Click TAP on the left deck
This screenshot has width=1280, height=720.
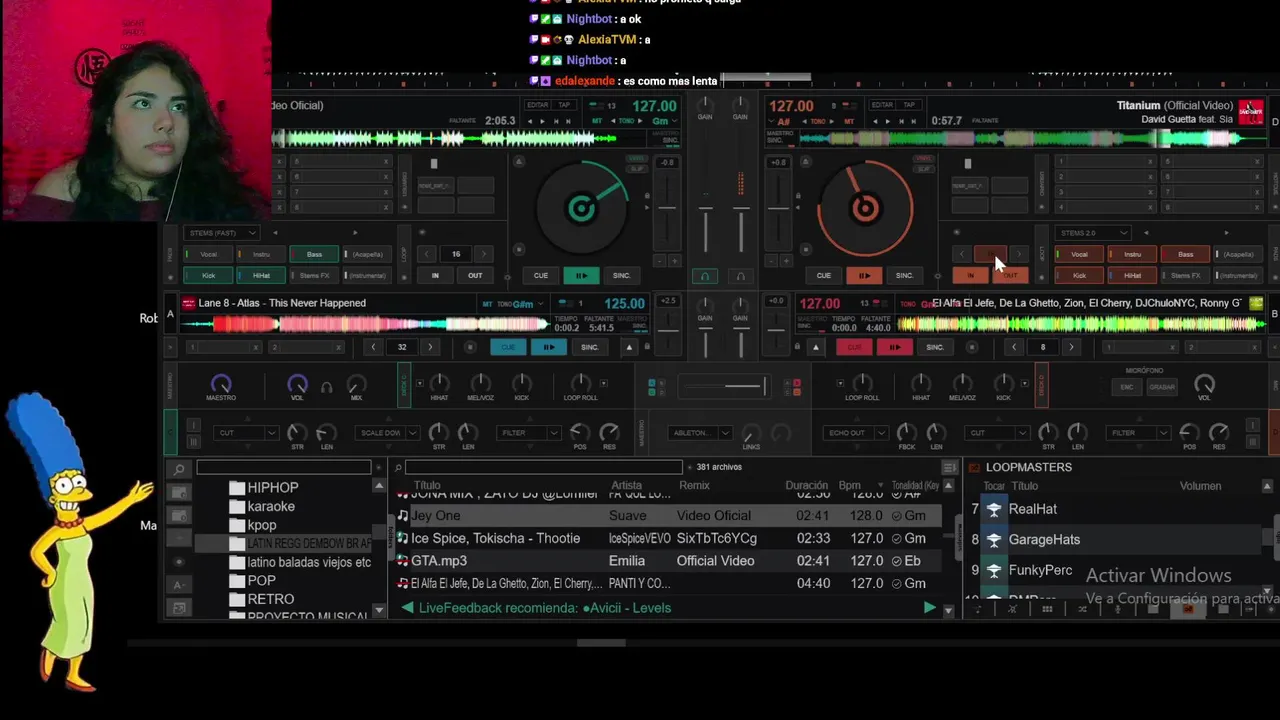564,105
